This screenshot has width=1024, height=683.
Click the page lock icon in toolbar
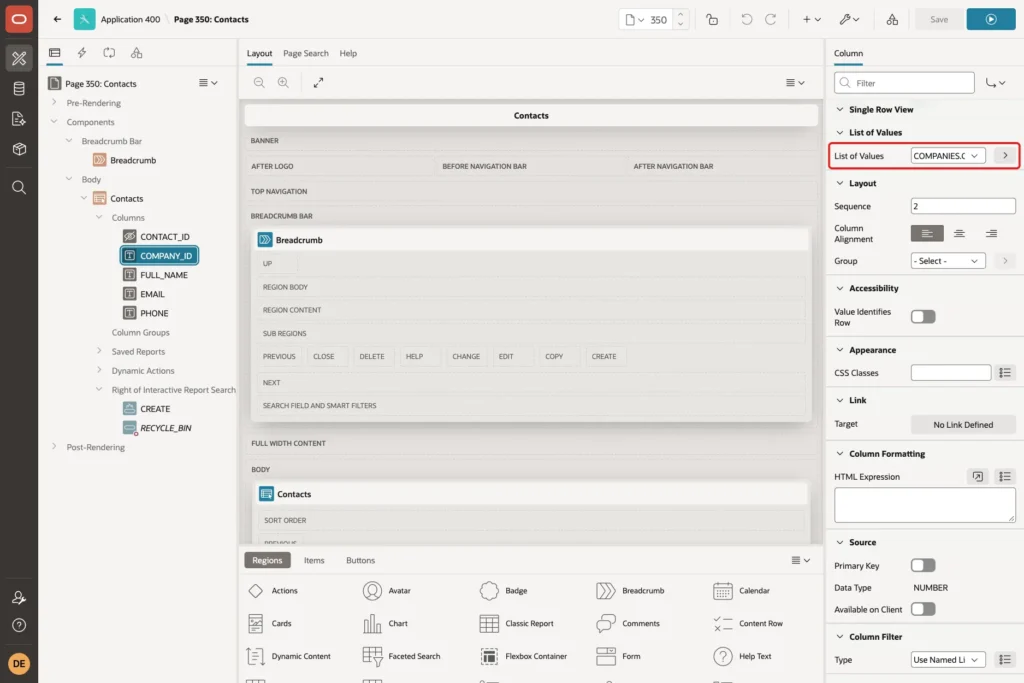click(x=712, y=19)
